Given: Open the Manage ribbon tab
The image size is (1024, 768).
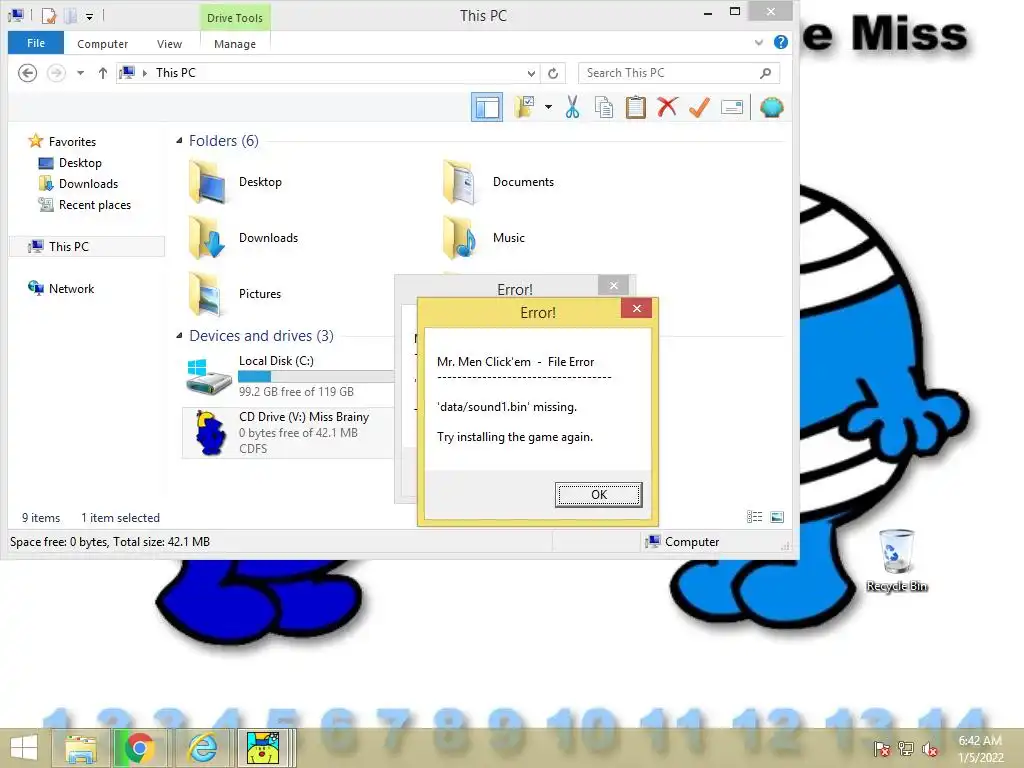Looking at the screenshot, I should pyautogui.click(x=234, y=44).
